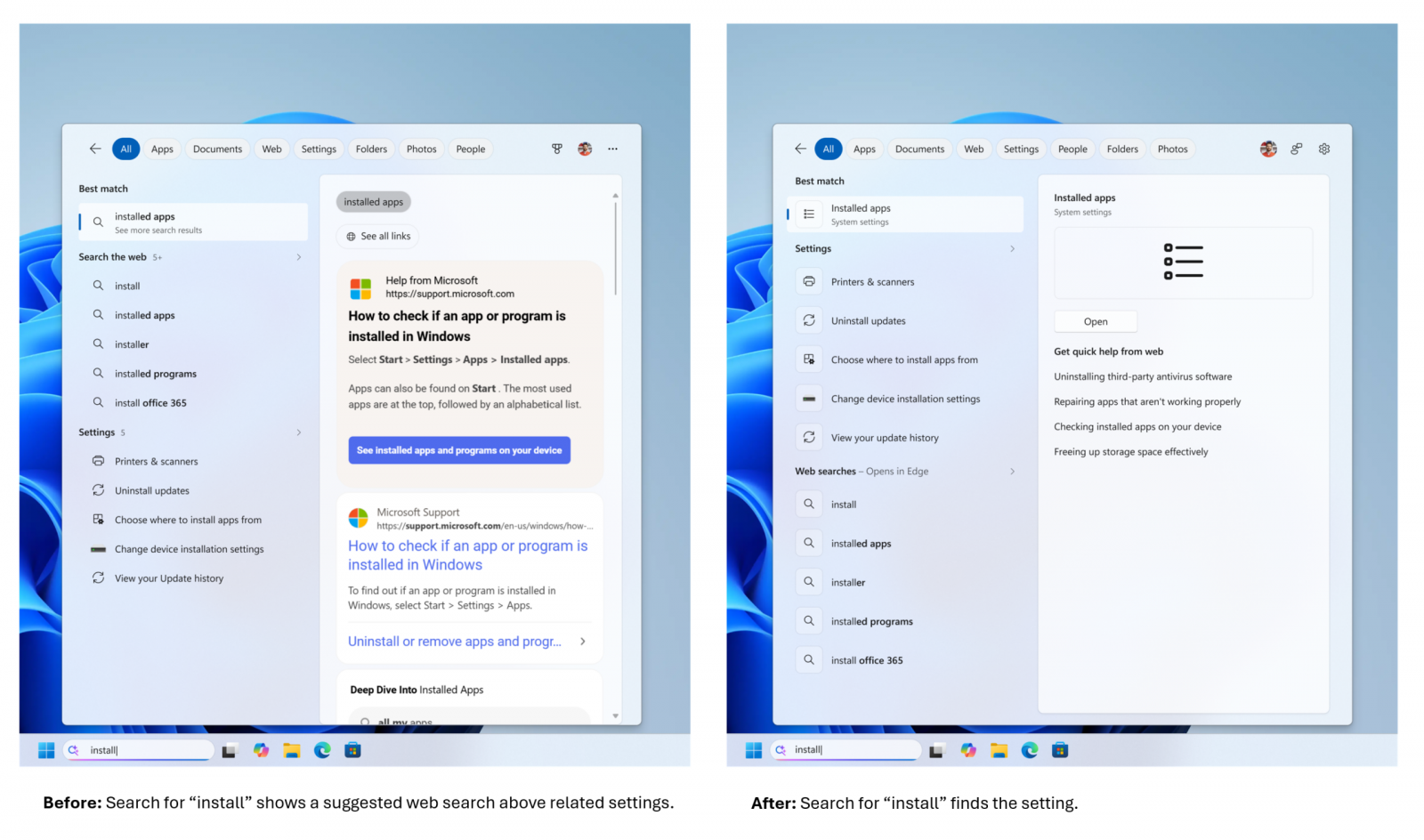
Task: Expand the Web searches section in After panel
Action: 1012,472
